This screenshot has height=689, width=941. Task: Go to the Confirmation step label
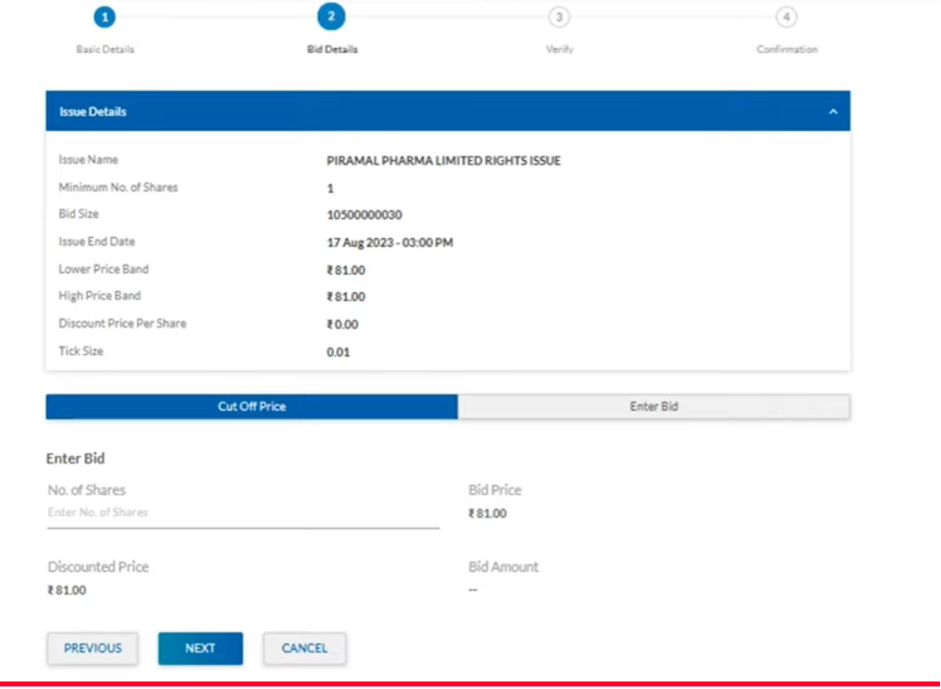(x=787, y=49)
